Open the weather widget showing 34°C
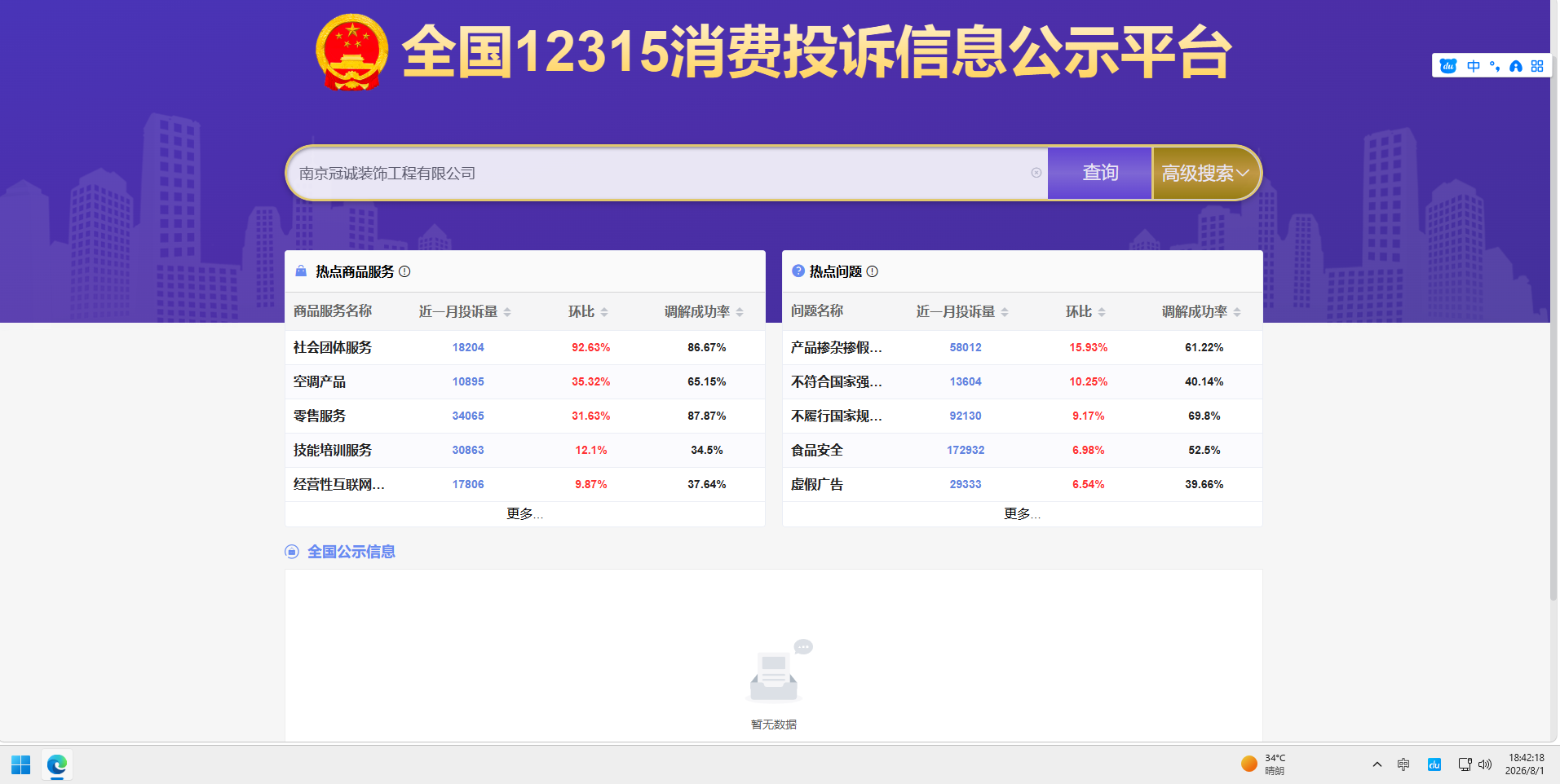The image size is (1560, 784). pos(1263,764)
